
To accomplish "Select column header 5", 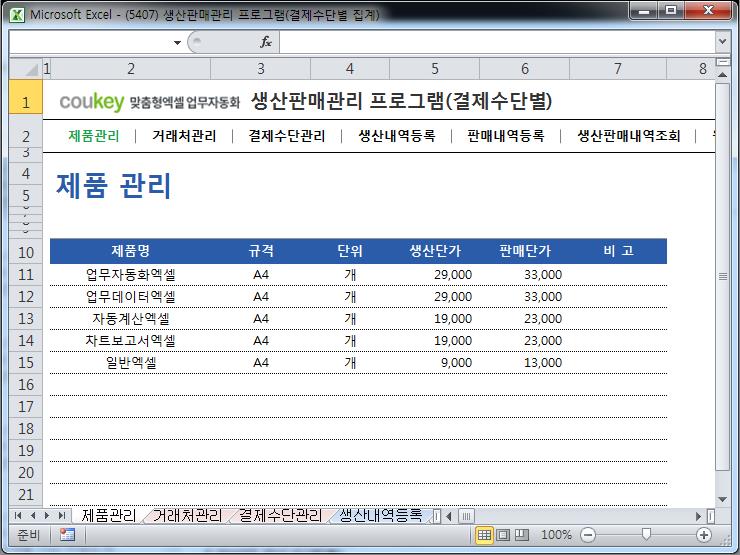I will [x=435, y=69].
